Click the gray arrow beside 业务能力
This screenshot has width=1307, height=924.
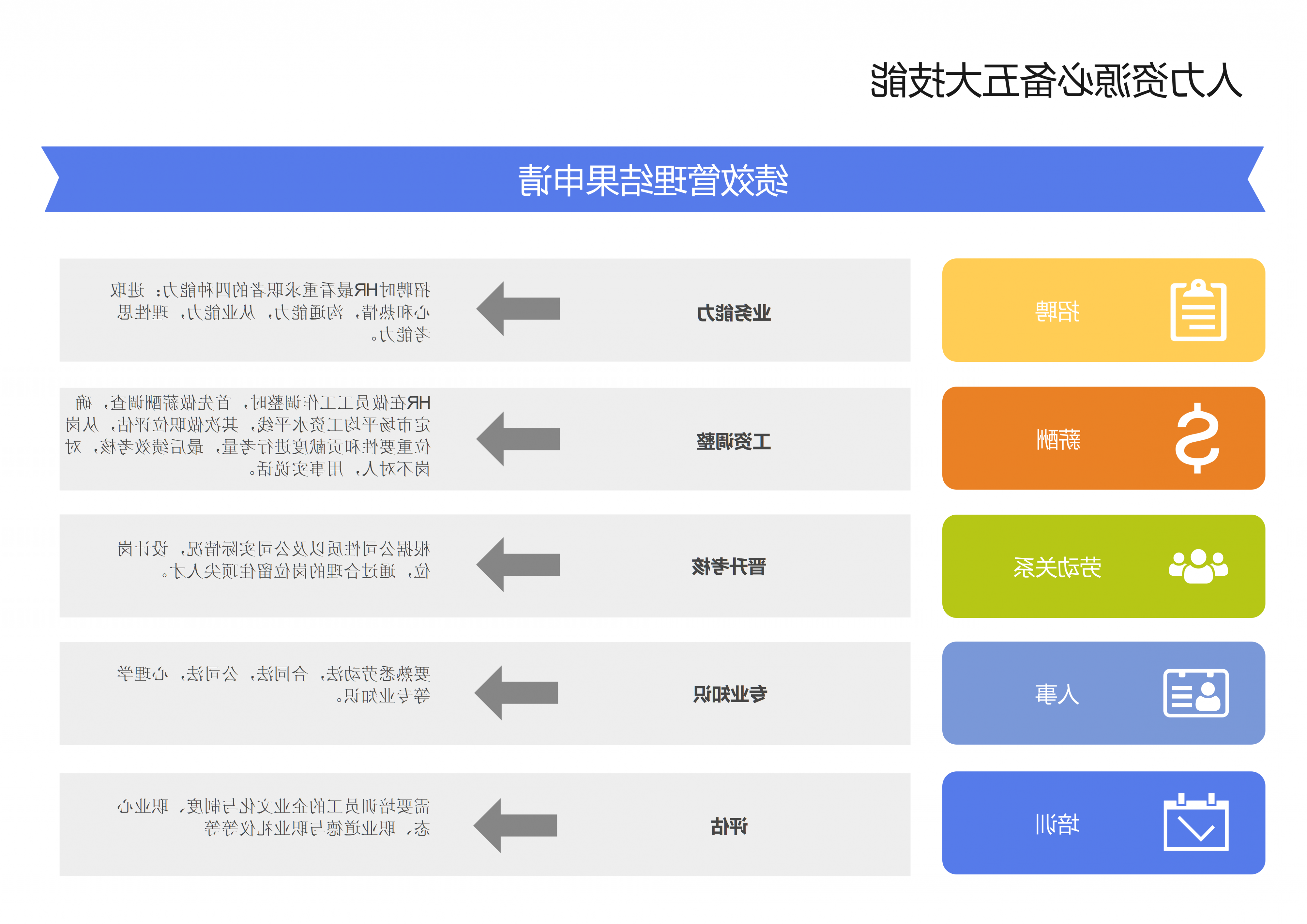click(x=518, y=308)
